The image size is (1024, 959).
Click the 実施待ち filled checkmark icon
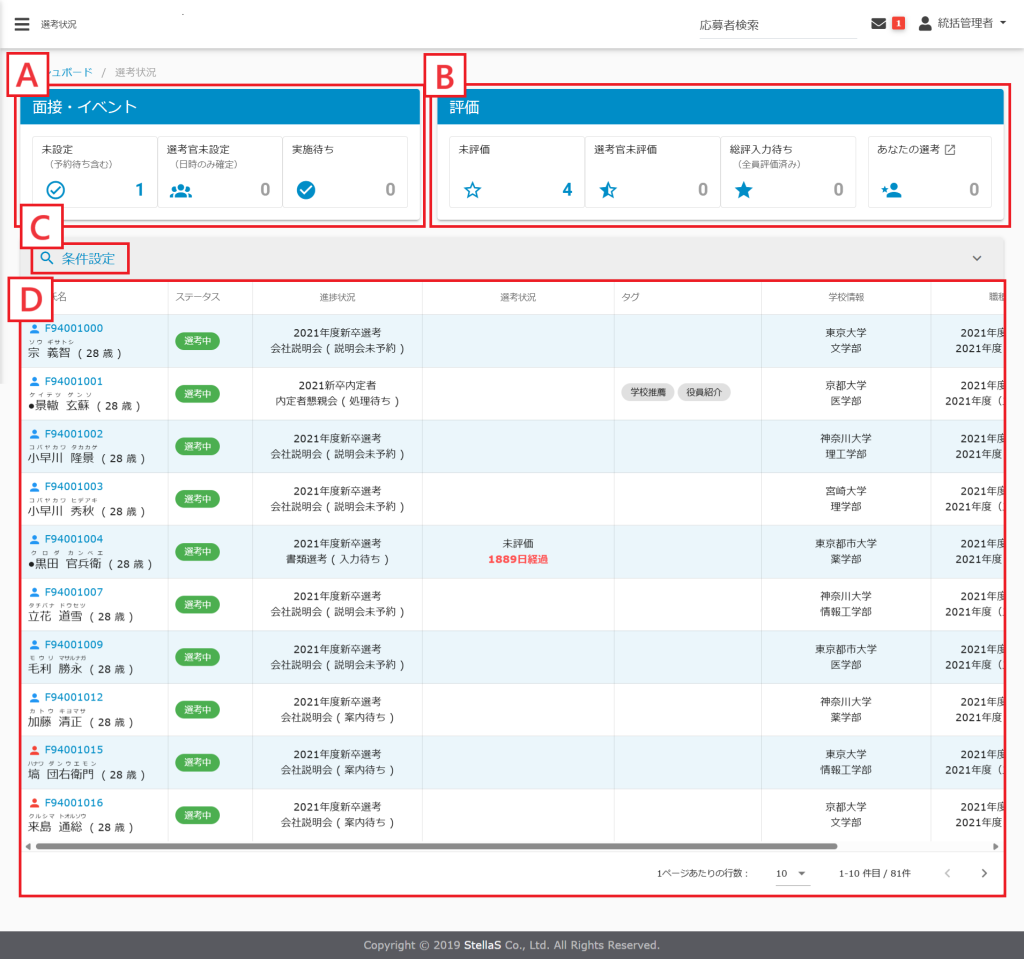pos(306,190)
